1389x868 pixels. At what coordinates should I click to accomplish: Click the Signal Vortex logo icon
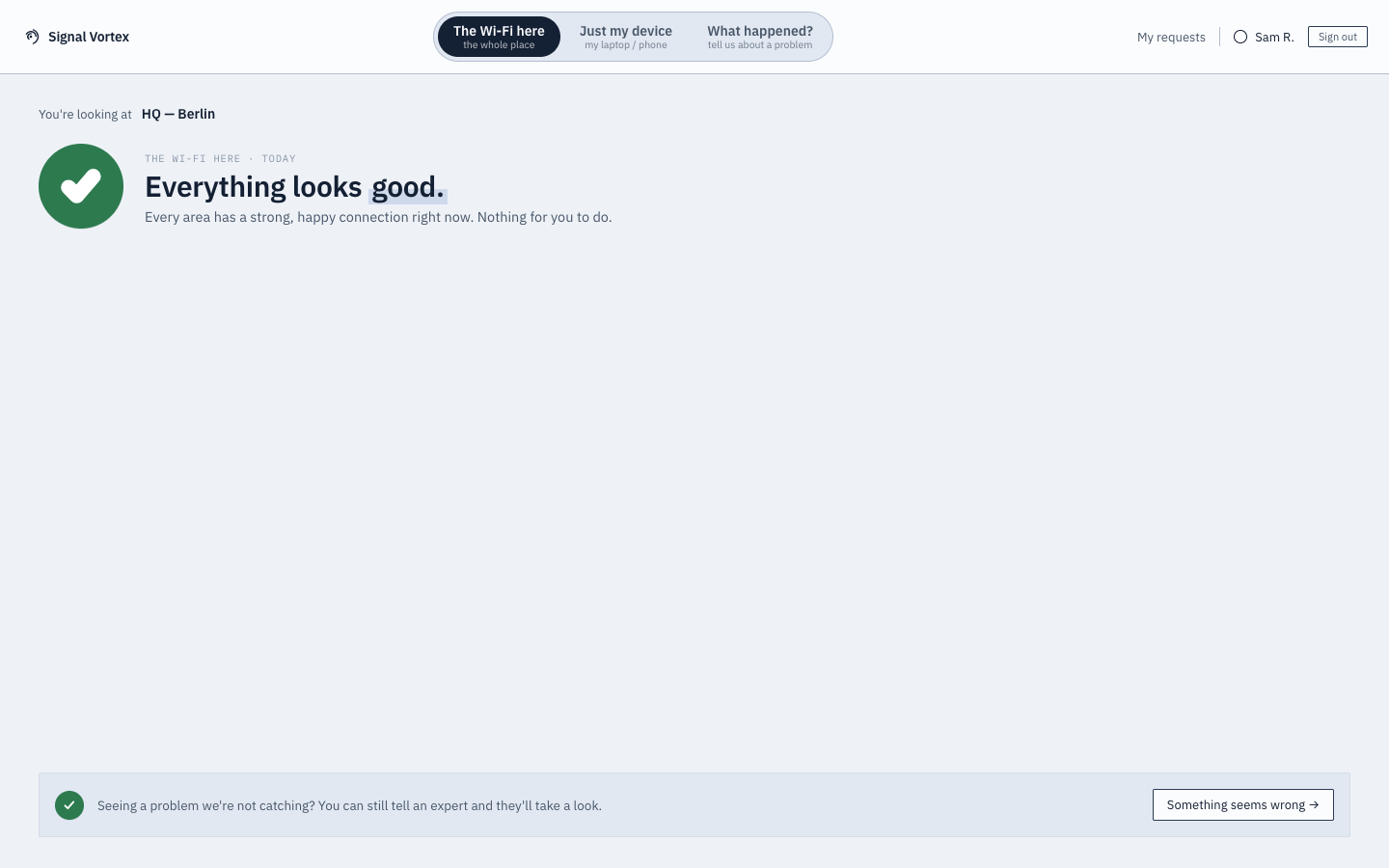coord(33,37)
